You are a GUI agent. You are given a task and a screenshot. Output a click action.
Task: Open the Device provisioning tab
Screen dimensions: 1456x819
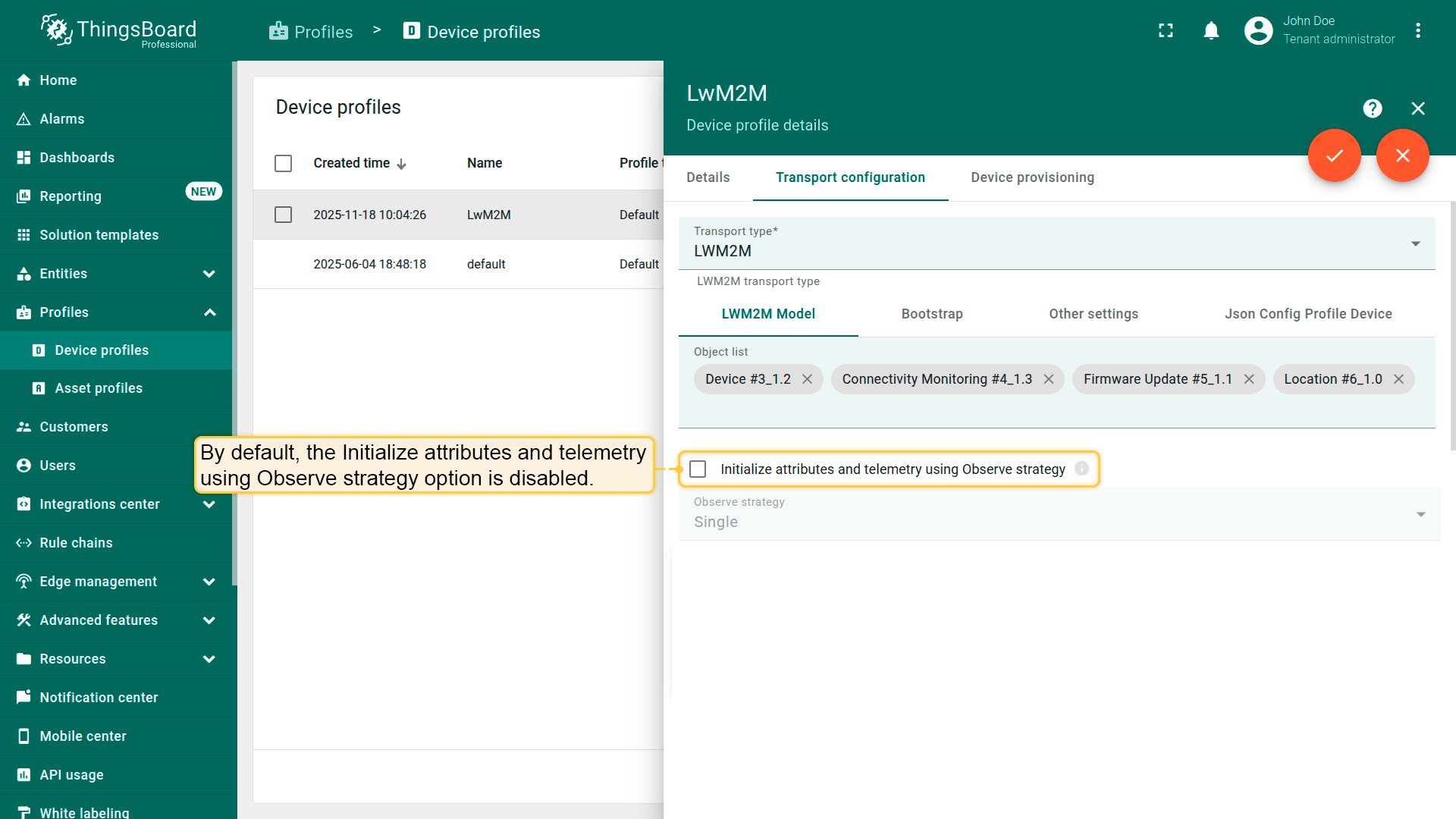1032,177
